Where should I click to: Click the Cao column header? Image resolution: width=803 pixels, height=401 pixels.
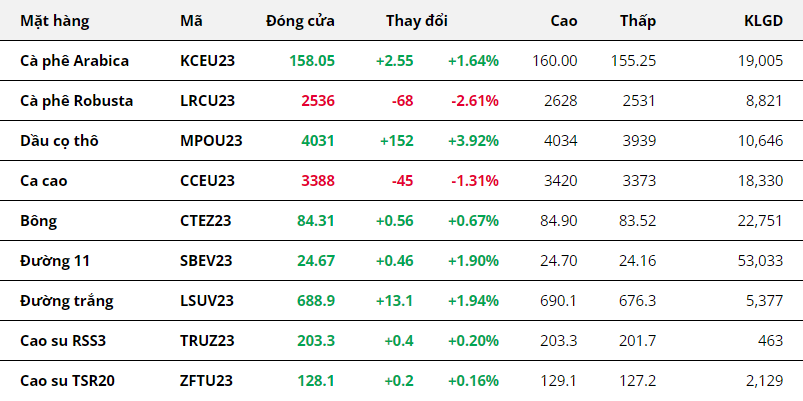[562, 20]
